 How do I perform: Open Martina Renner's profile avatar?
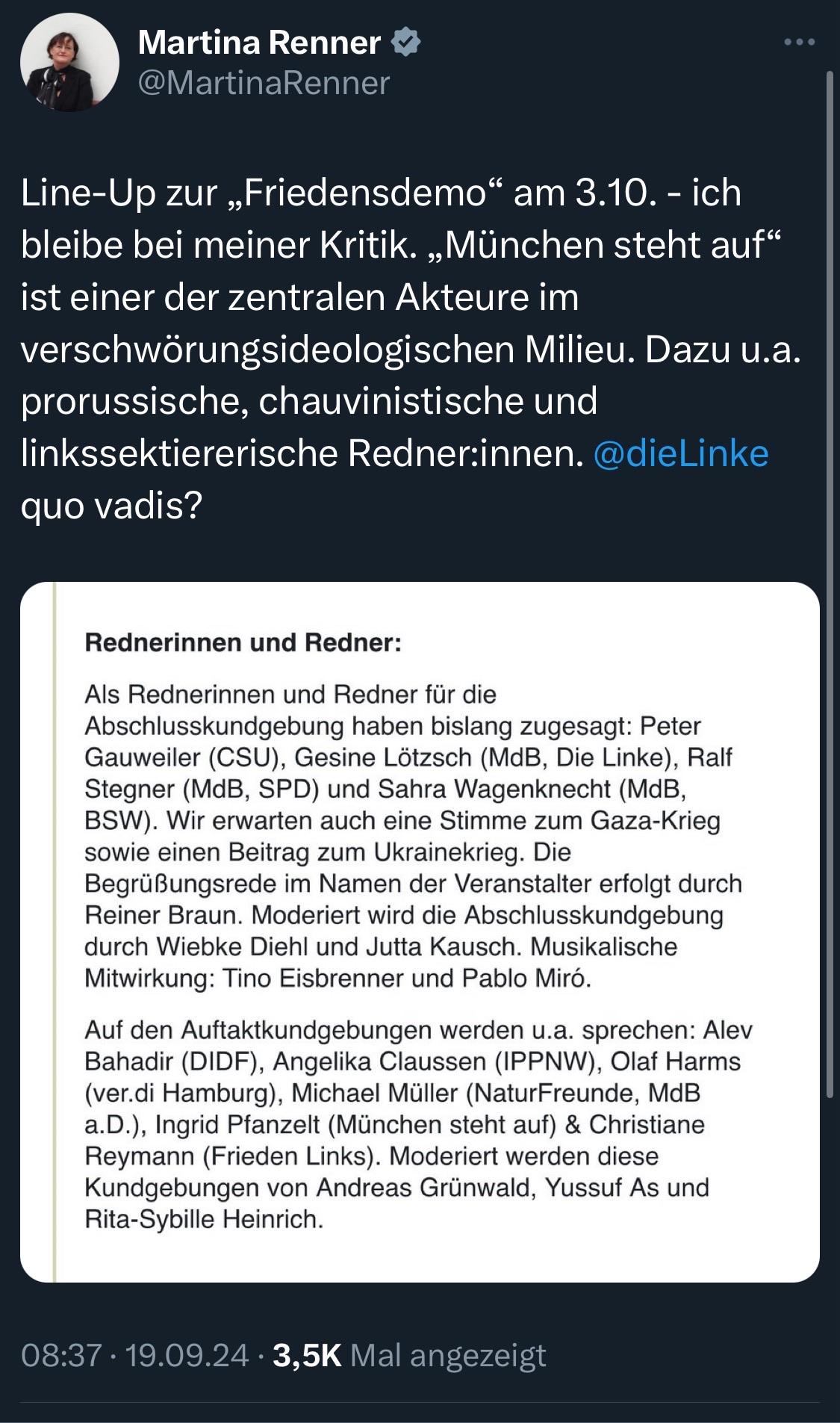point(69,63)
